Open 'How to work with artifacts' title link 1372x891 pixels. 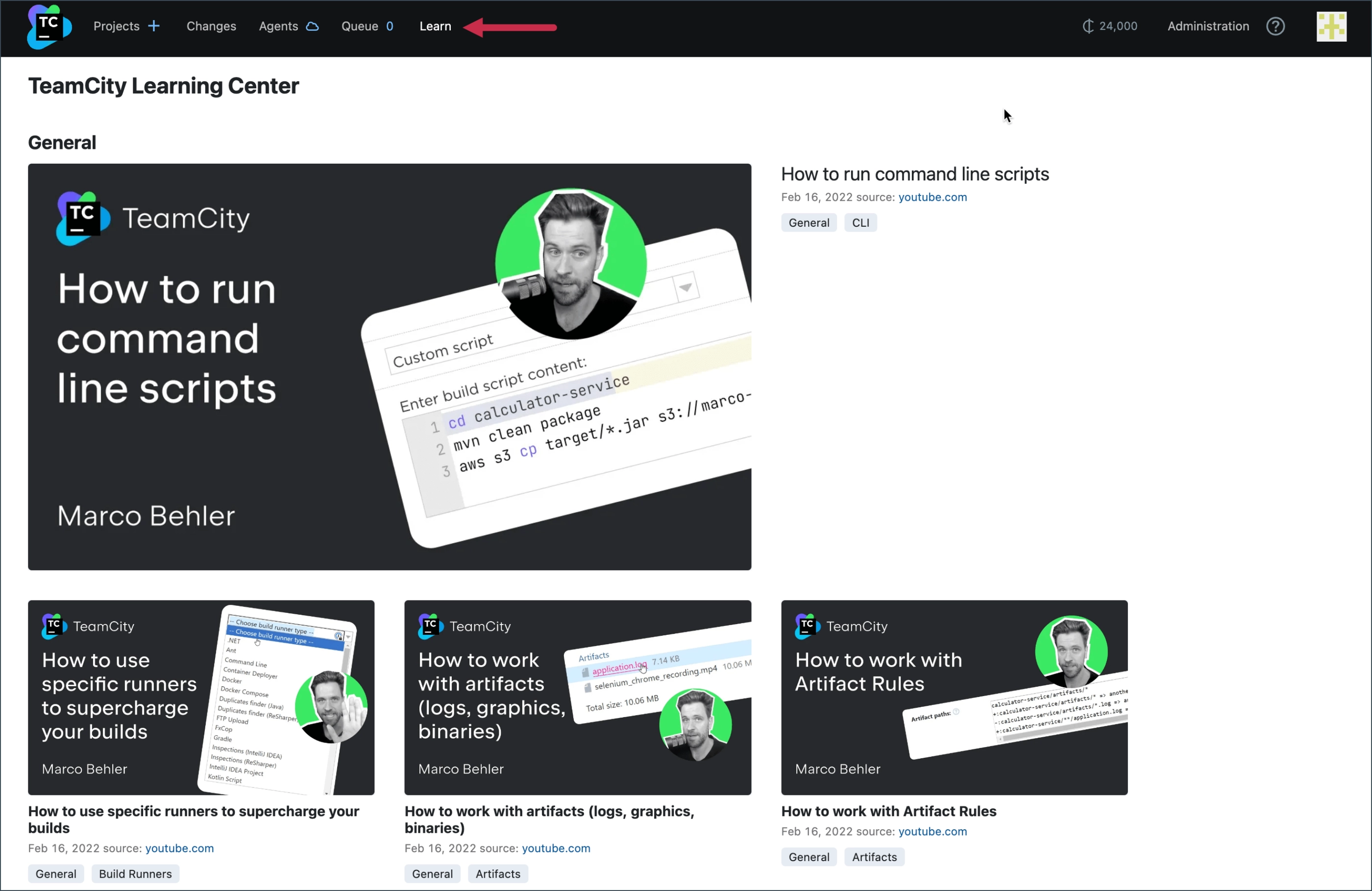point(549,819)
